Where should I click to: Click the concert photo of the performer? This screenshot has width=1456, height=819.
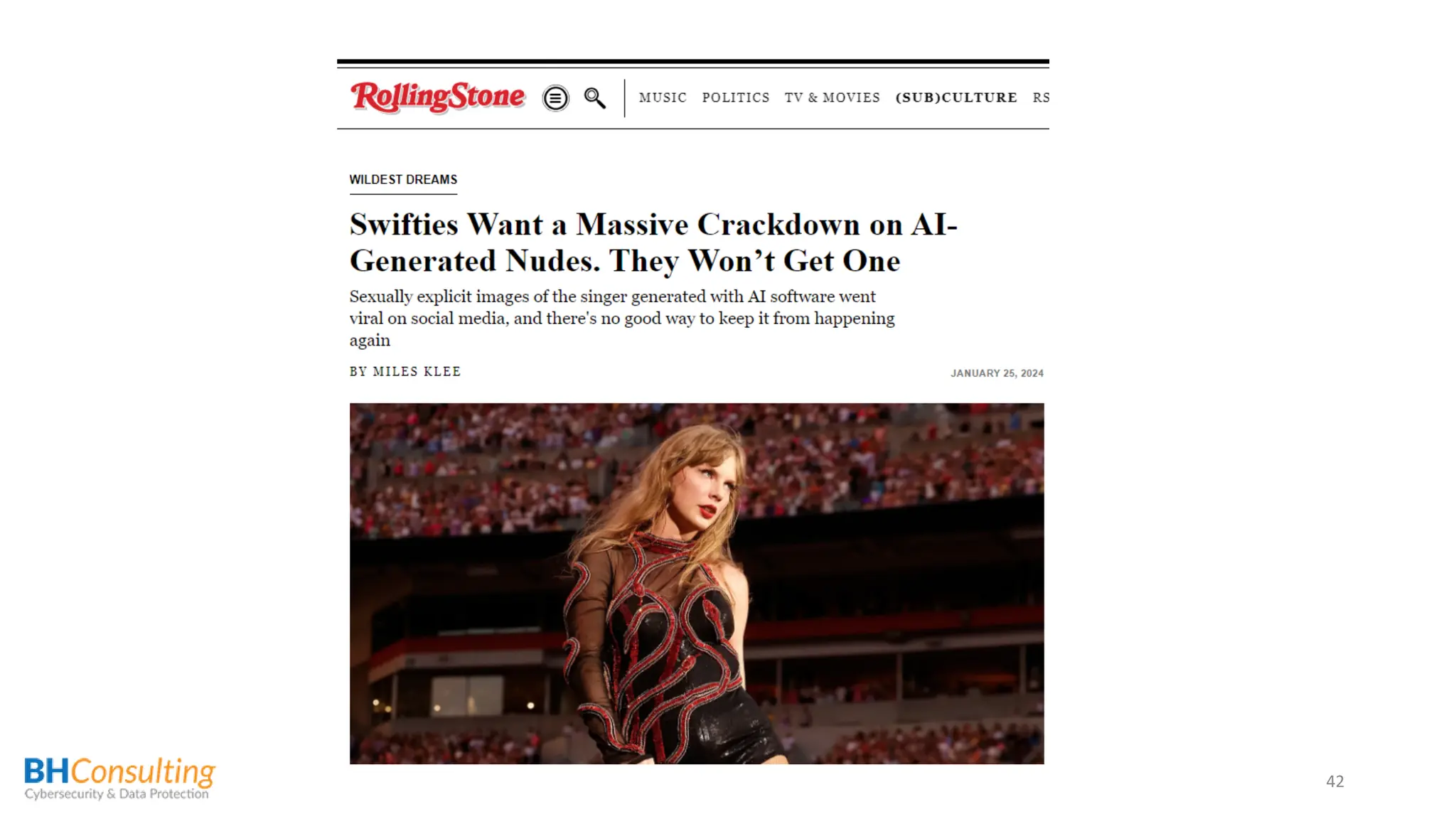pos(697,584)
